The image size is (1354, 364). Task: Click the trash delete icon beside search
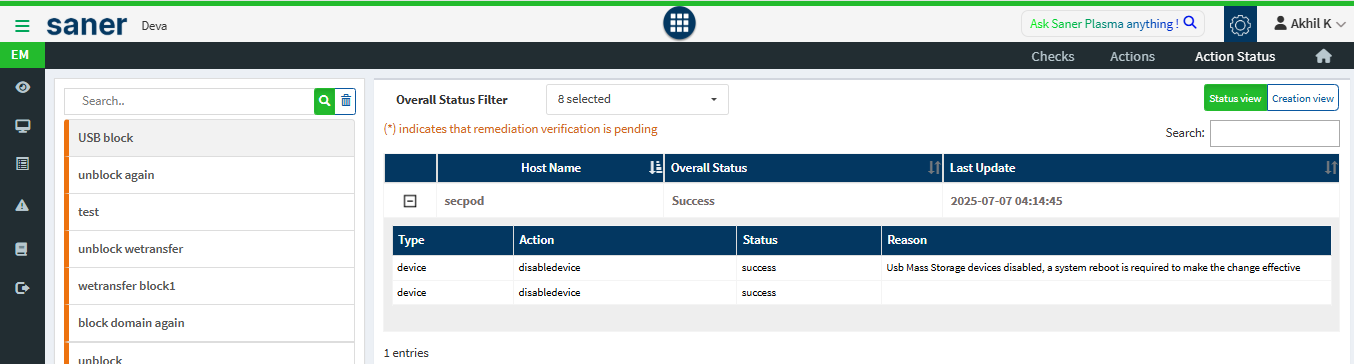pyautogui.click(x=345, y=100)
